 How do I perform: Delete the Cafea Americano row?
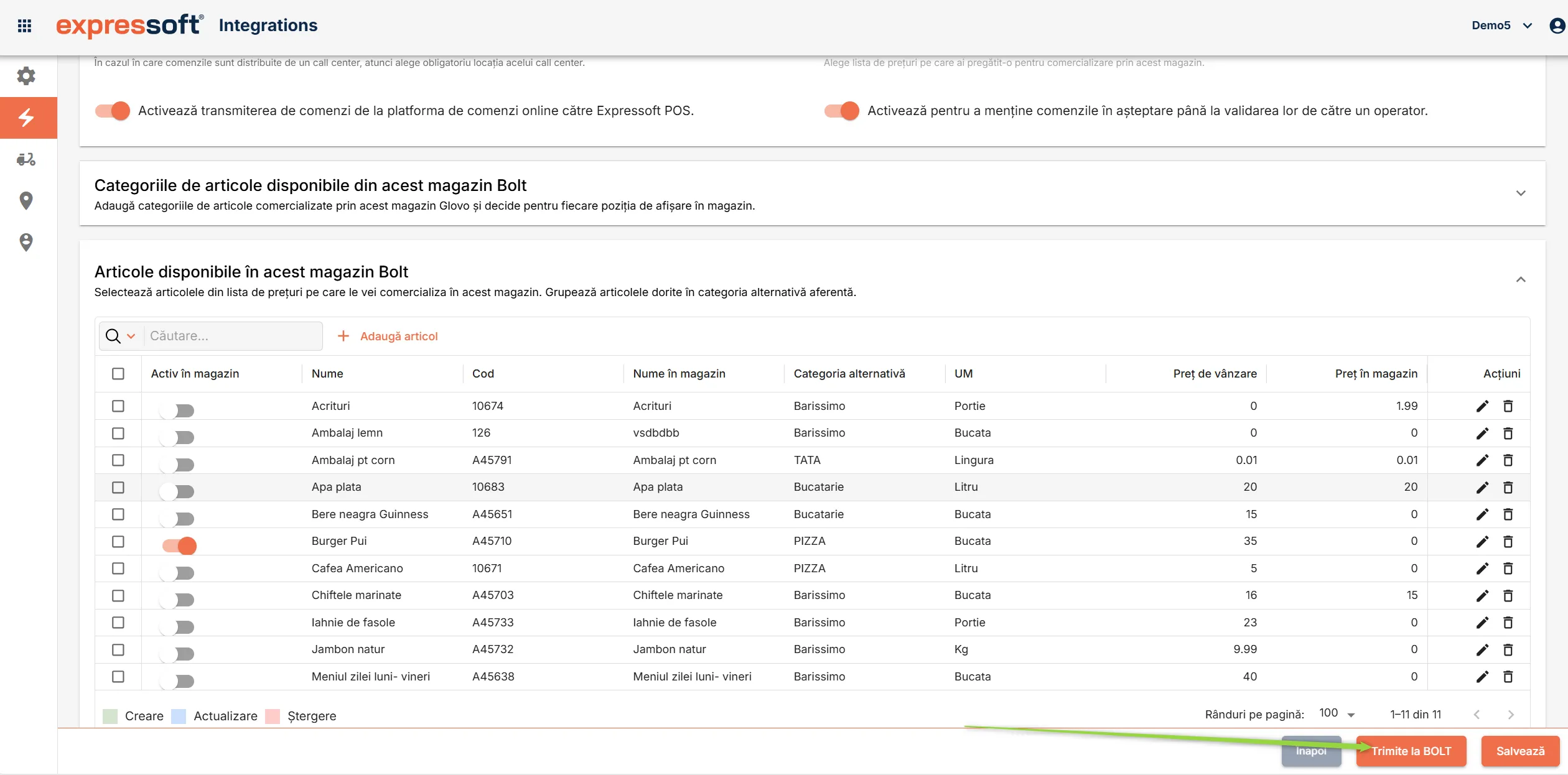point(1508,568)
